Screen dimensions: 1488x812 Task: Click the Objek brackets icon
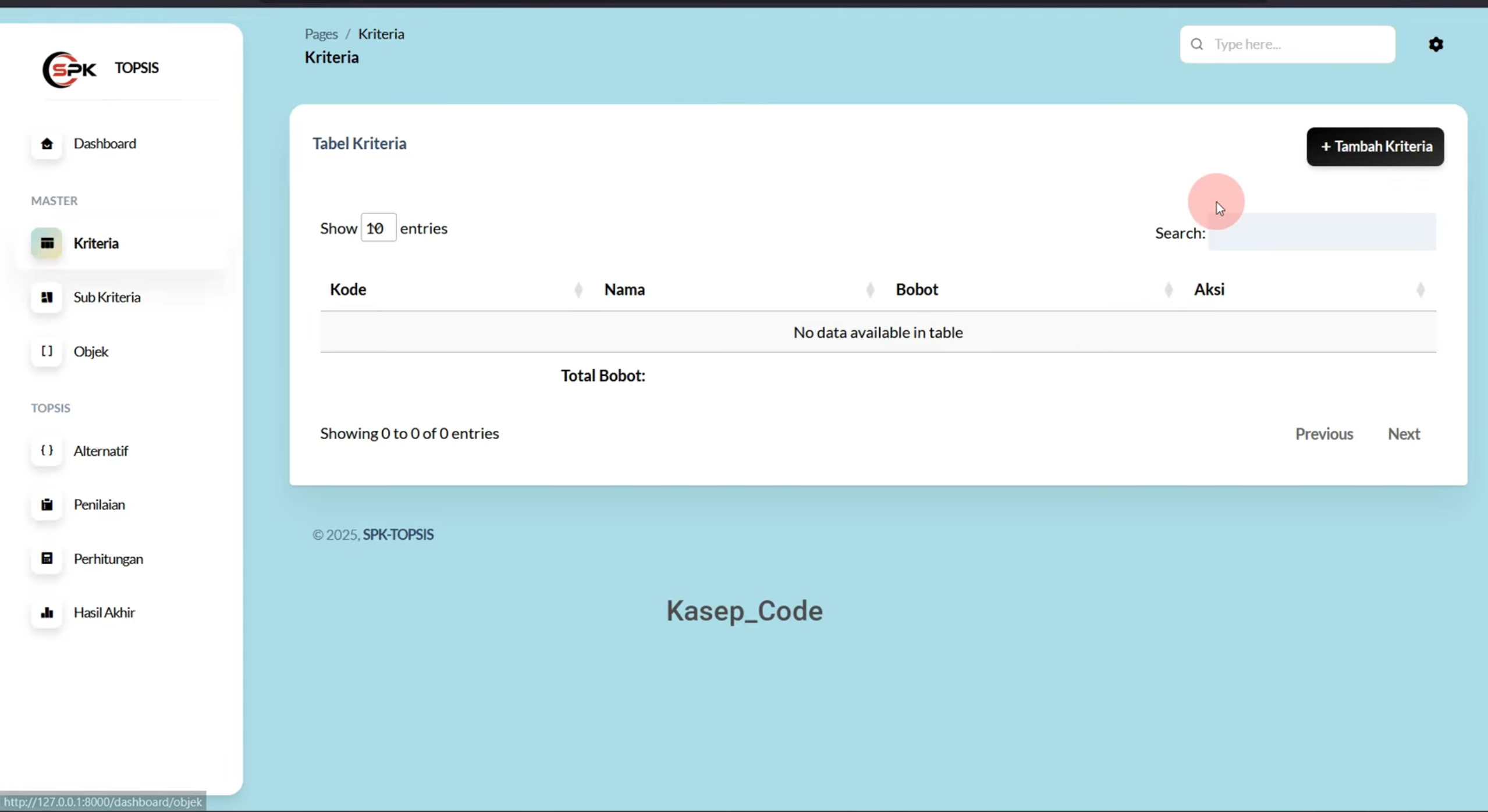pos(47,351)
